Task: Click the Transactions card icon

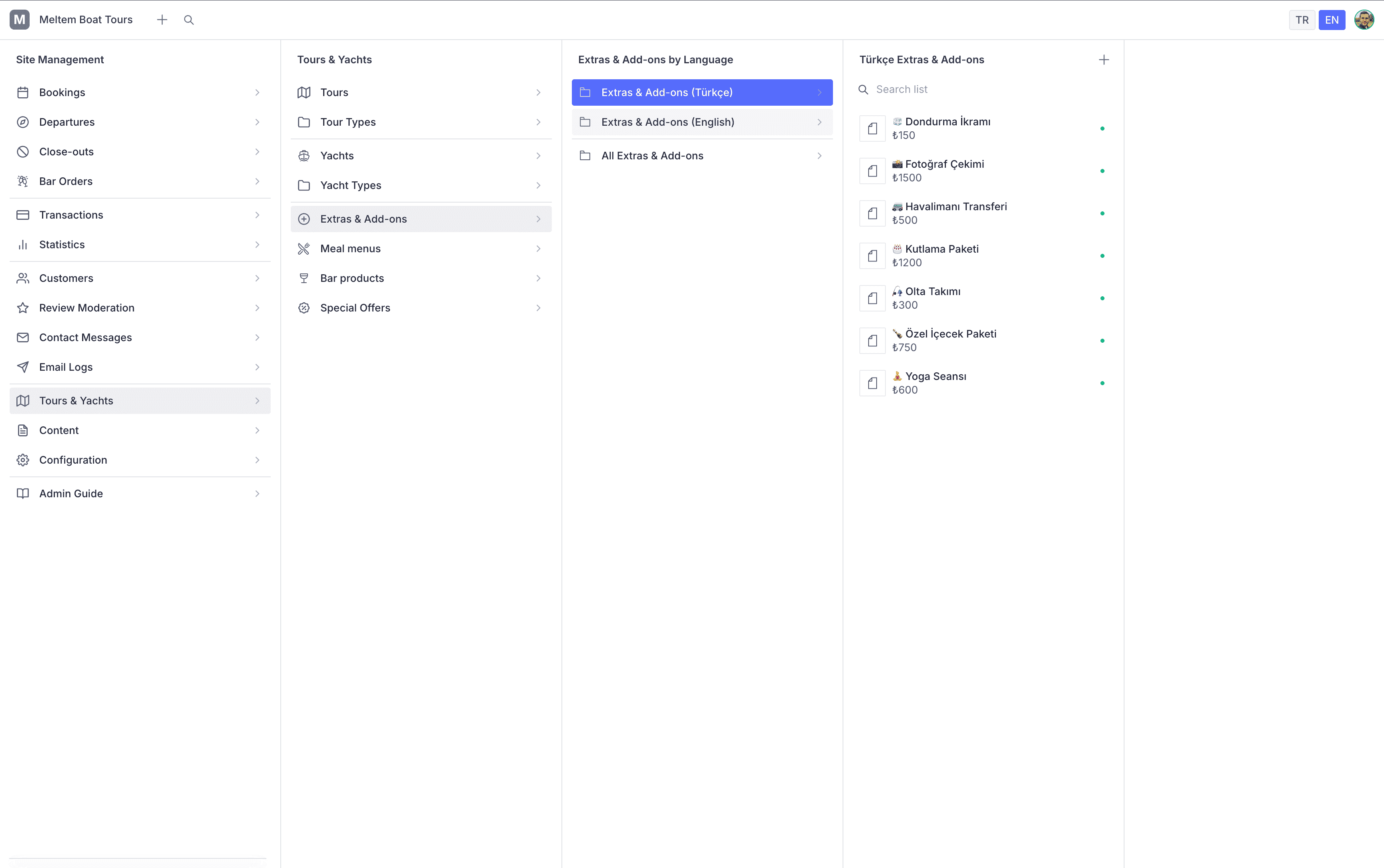Action: pos(23,215)
